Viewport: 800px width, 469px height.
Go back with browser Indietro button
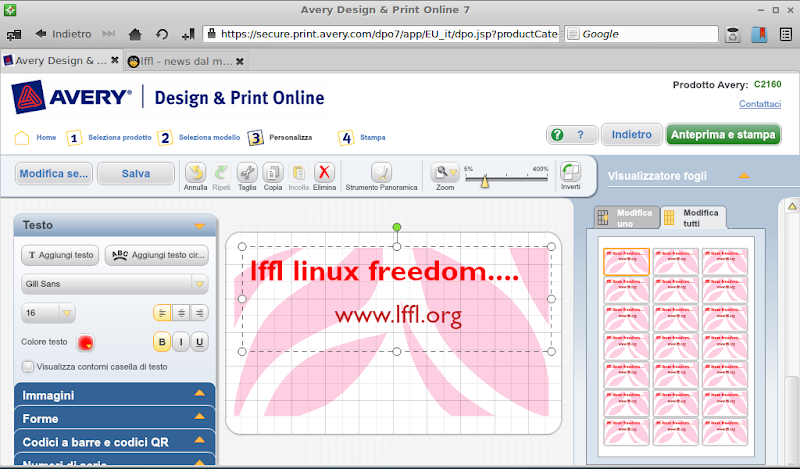(x=63, y=34)
